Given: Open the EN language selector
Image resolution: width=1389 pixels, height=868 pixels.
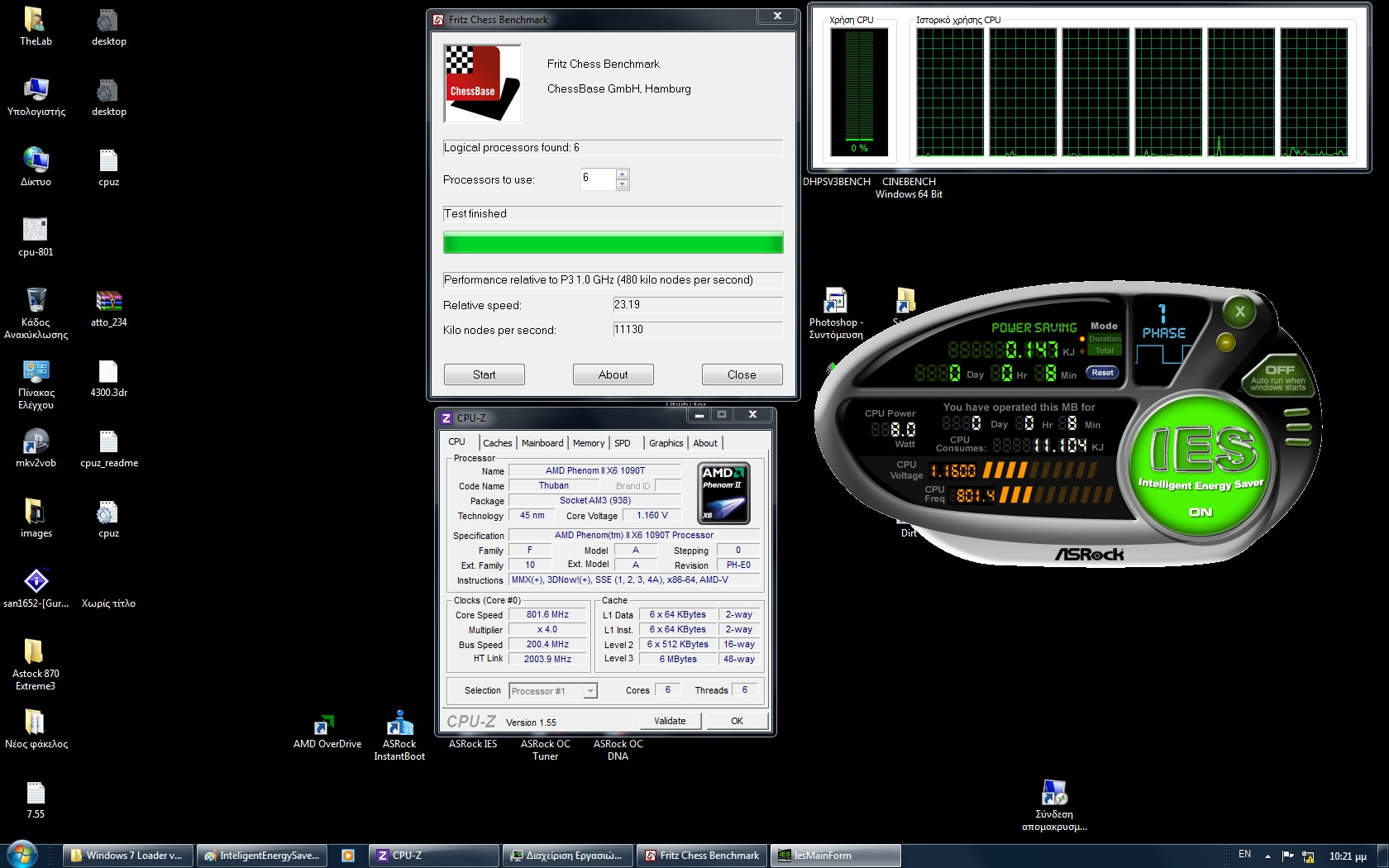Looking at the screenshot, I should (1244, 855).
